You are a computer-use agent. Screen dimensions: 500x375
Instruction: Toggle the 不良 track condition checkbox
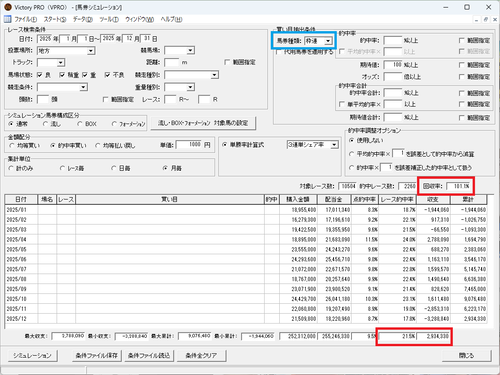click(107, 75)
